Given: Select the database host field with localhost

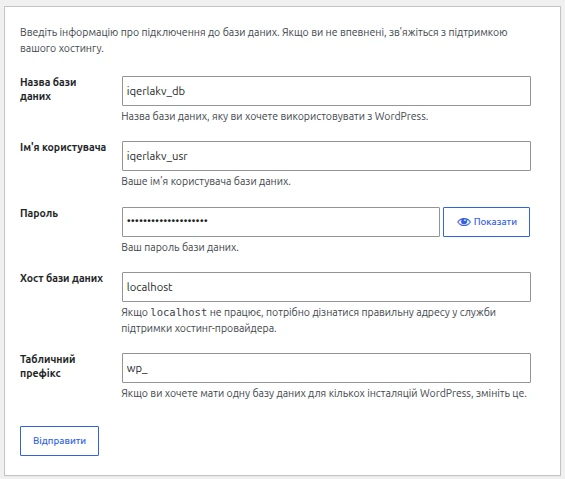Looking at the screenshot, I should coord(326,287).
